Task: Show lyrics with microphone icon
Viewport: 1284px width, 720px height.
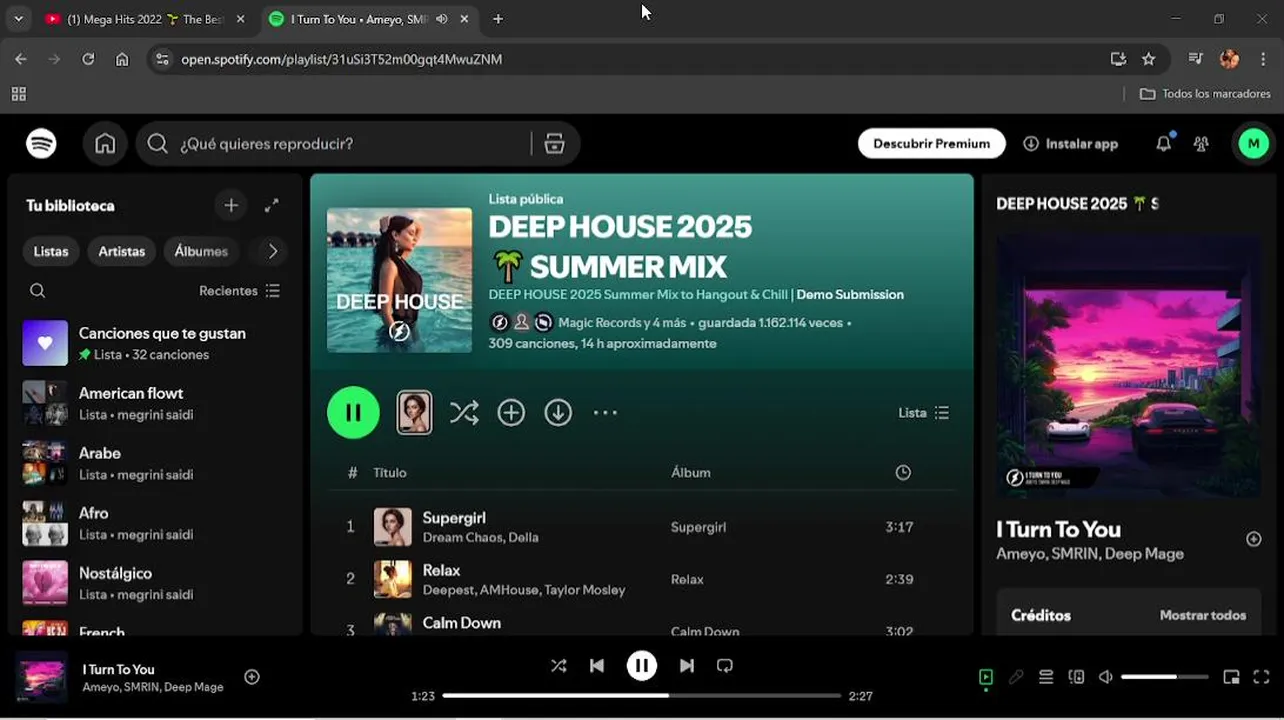Action: click(1016, 677)
